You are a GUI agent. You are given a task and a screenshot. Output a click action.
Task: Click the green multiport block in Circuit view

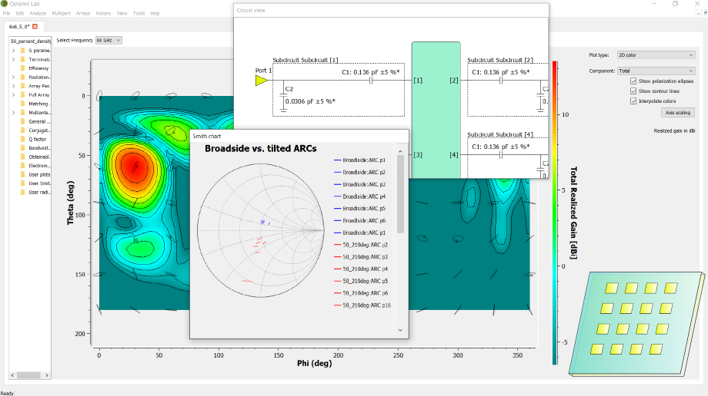[436, 109]
